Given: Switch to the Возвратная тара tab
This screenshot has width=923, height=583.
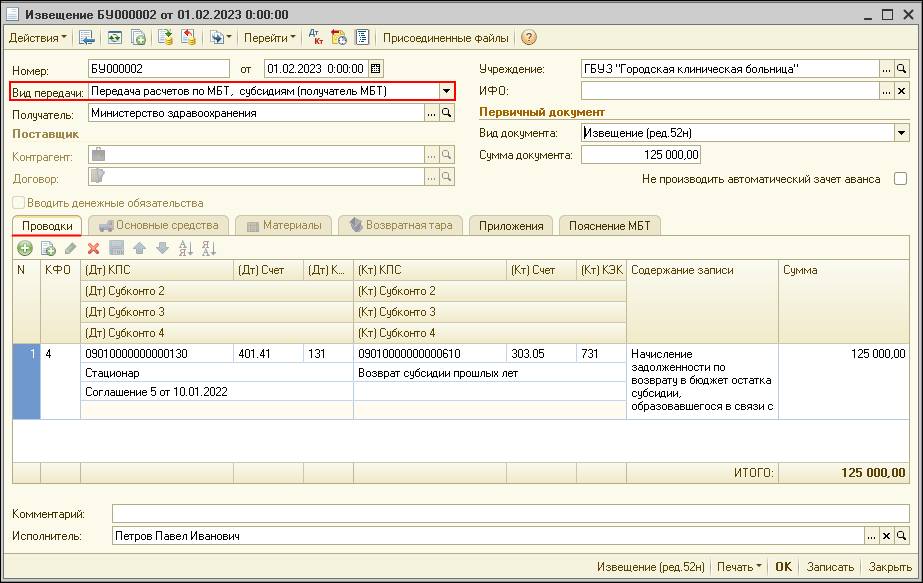Looking at the screenshot, I should [x=401, y=226].
